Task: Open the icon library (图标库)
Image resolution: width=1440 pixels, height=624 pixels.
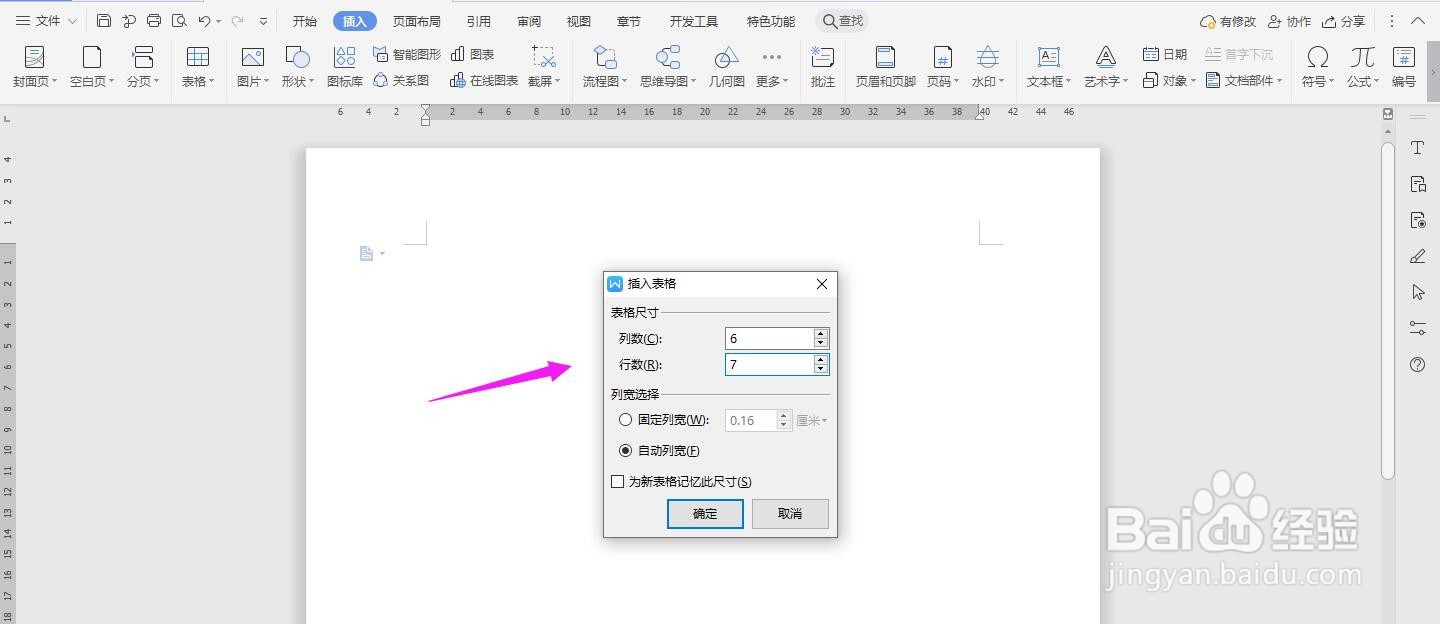Action: (345, 67)
